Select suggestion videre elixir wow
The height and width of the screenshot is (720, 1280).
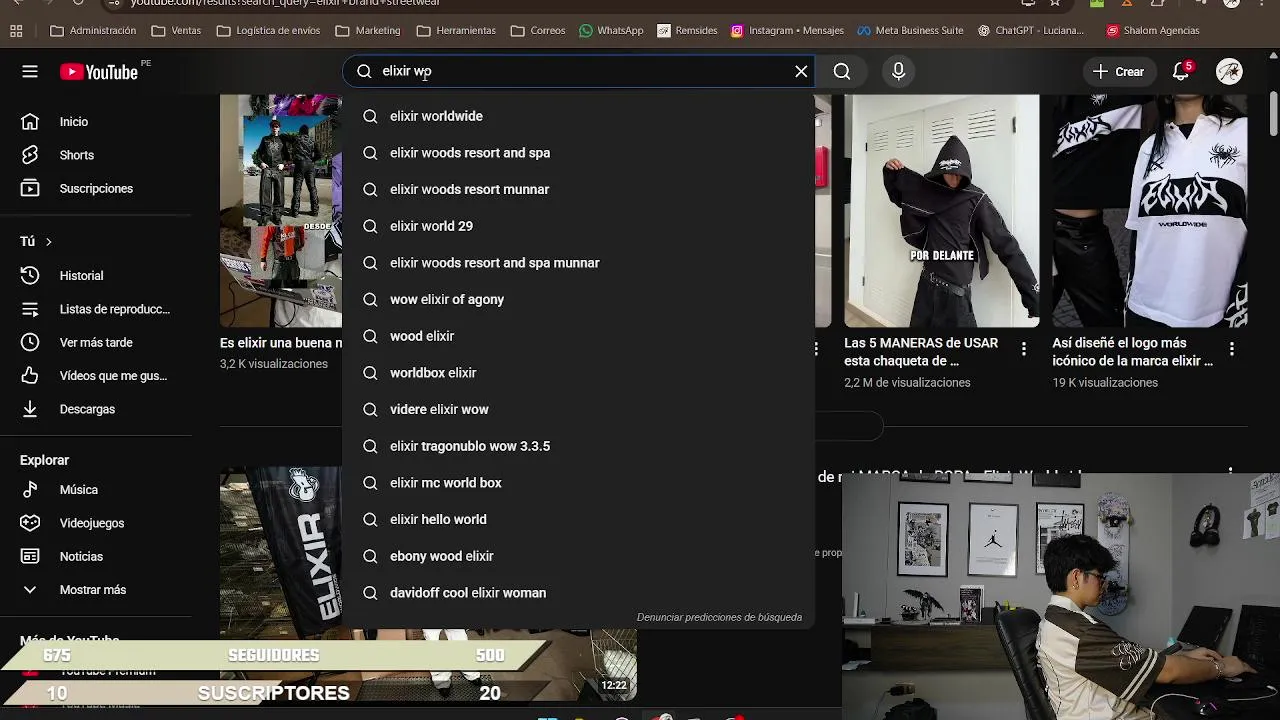pyautogui.click(x=578, y=409)
